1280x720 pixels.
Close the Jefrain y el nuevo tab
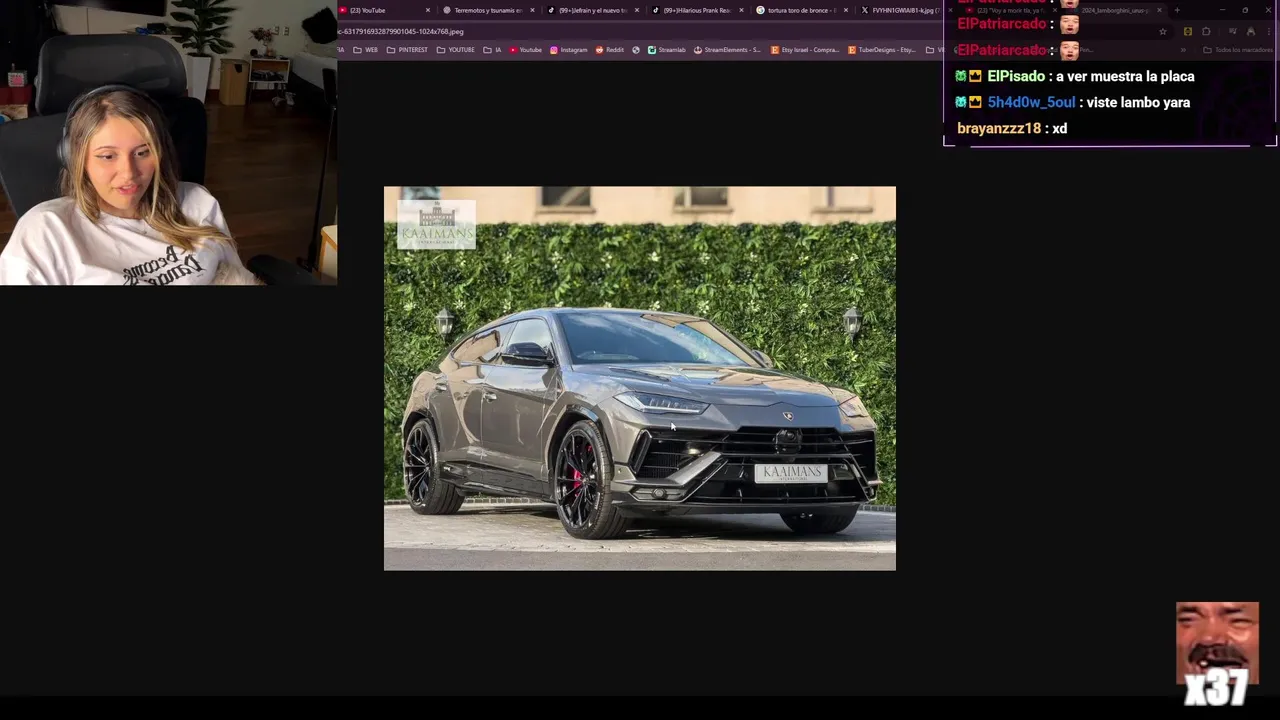click(x=637, y=10)
